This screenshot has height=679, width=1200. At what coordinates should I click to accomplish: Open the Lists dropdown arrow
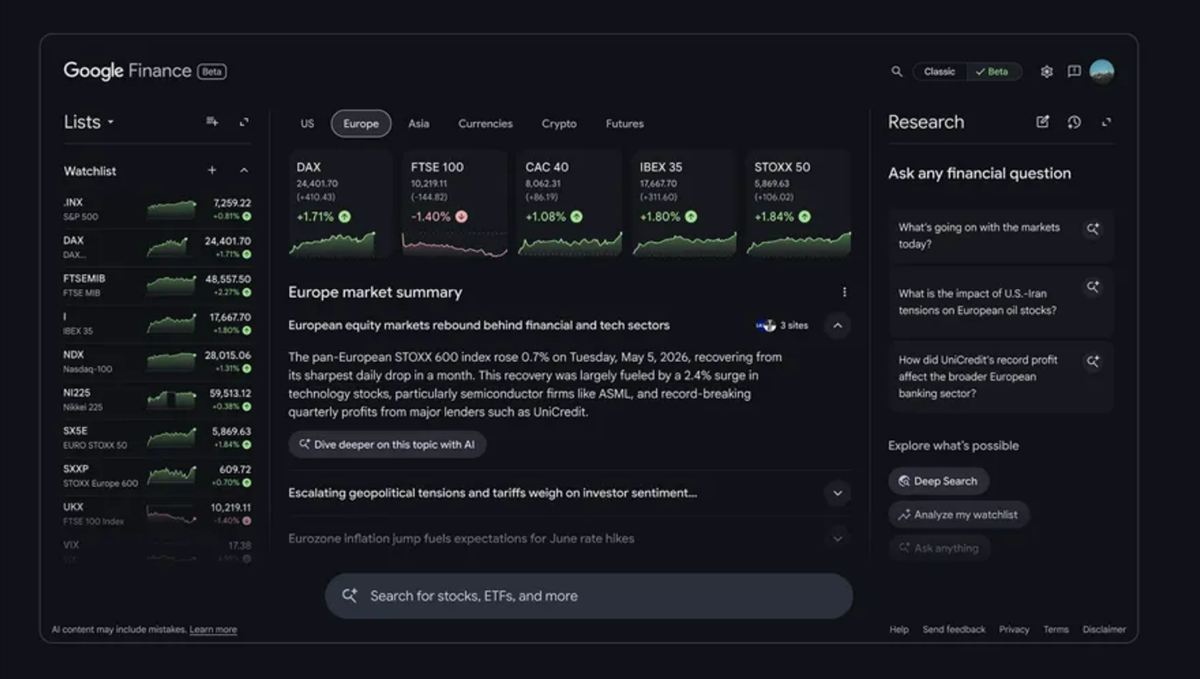tap(111, 122)
